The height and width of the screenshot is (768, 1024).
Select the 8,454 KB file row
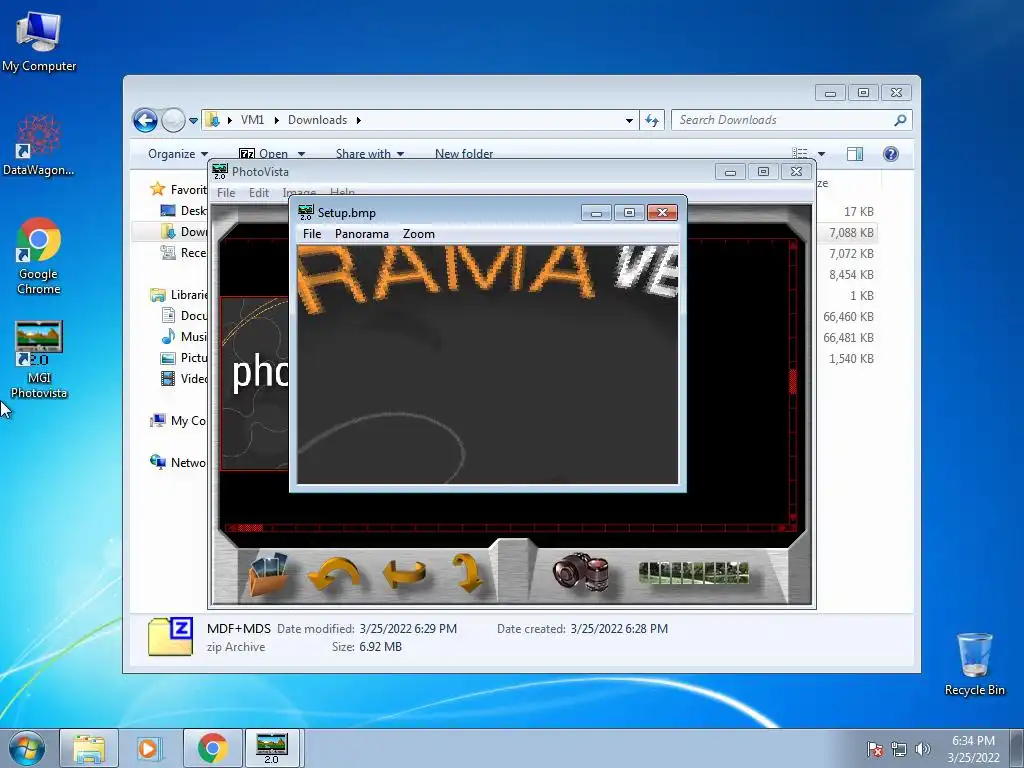click(x=848, y=275)
